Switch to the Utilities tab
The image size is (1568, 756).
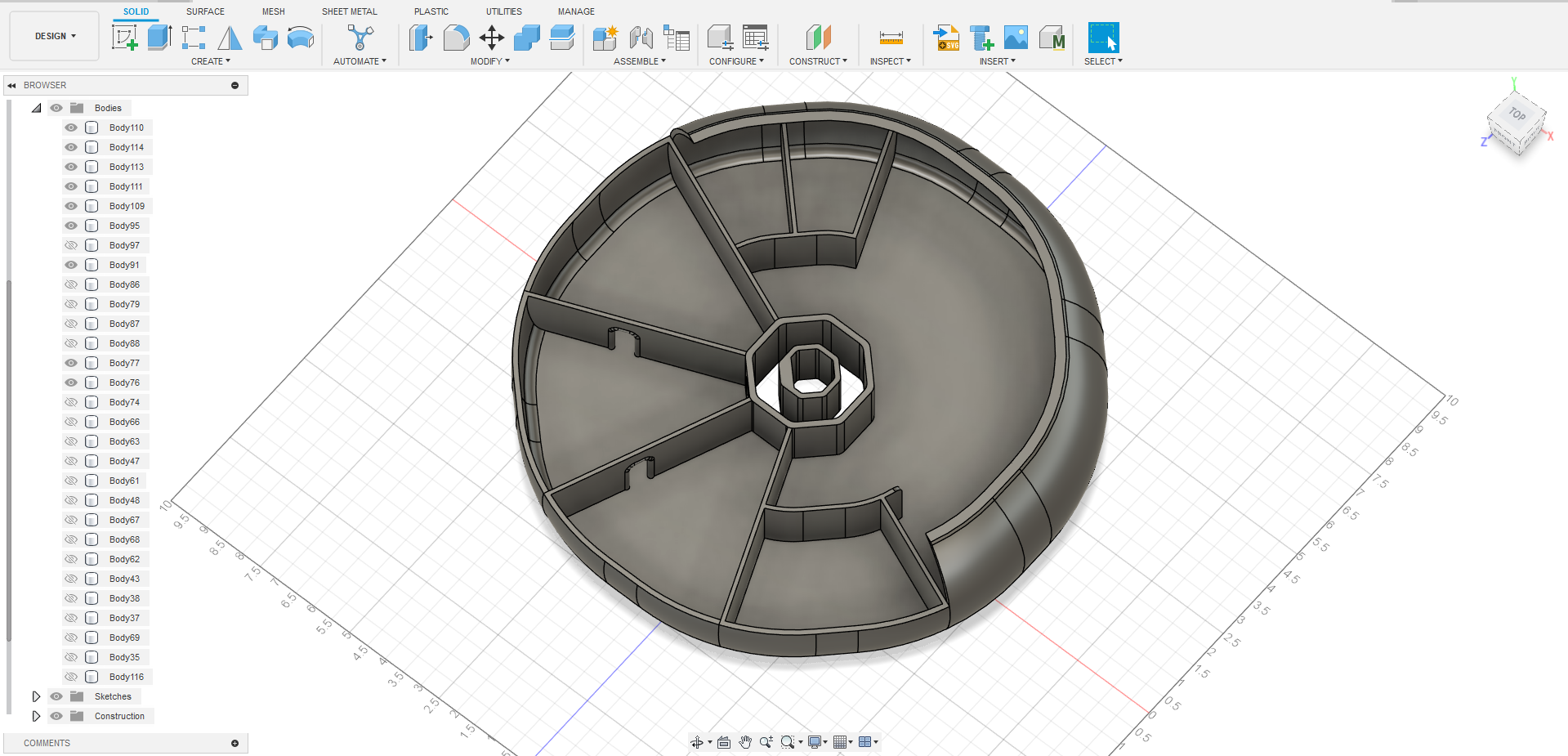pos(504,11)
